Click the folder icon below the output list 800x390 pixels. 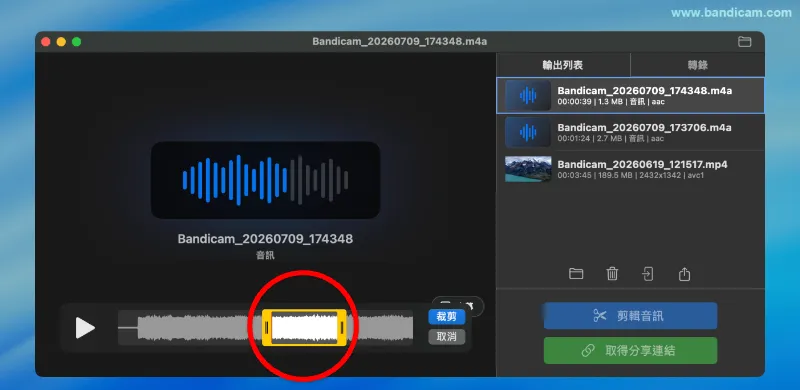pyautogui.click(x=576, y=274)
